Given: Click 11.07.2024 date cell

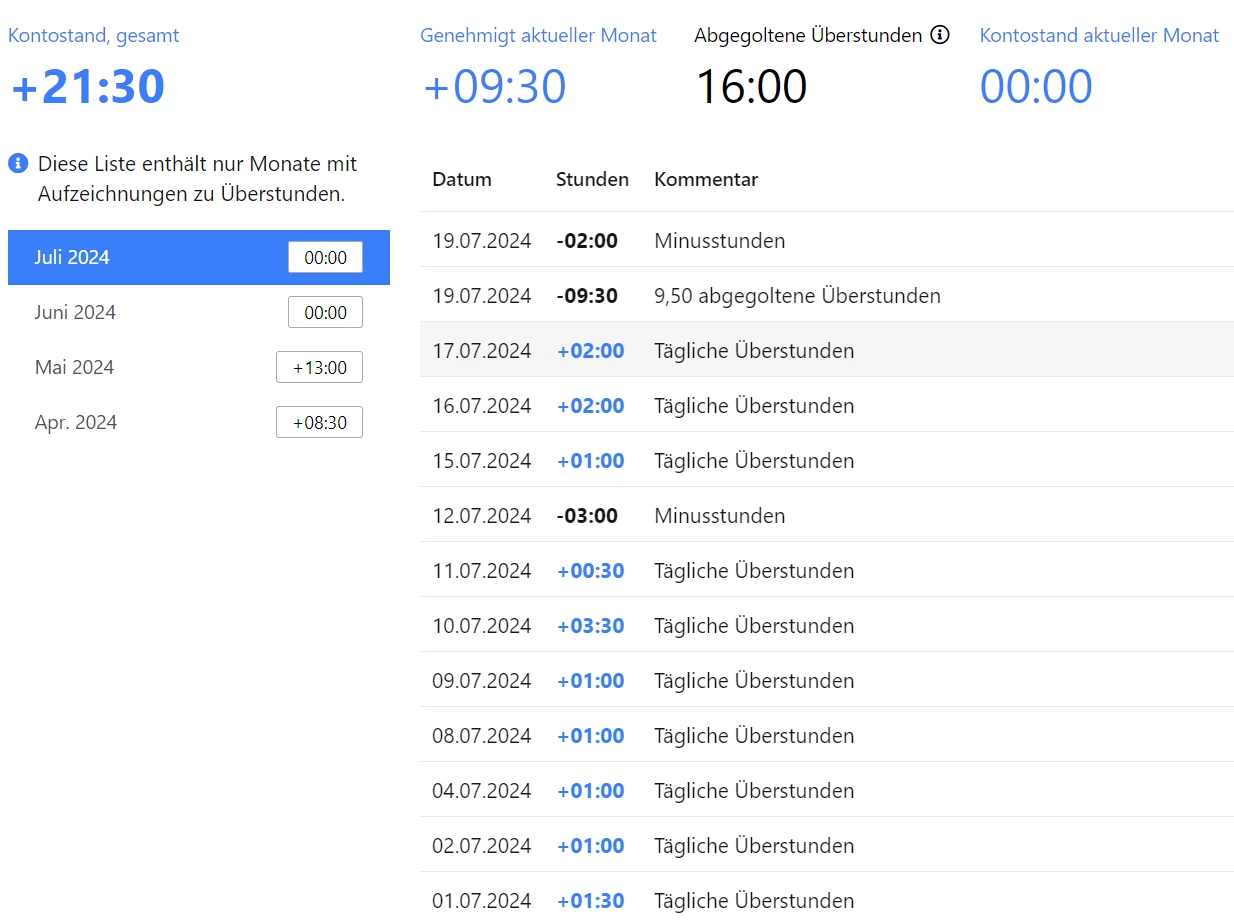Looking at the screenshot, I should 482,571.
